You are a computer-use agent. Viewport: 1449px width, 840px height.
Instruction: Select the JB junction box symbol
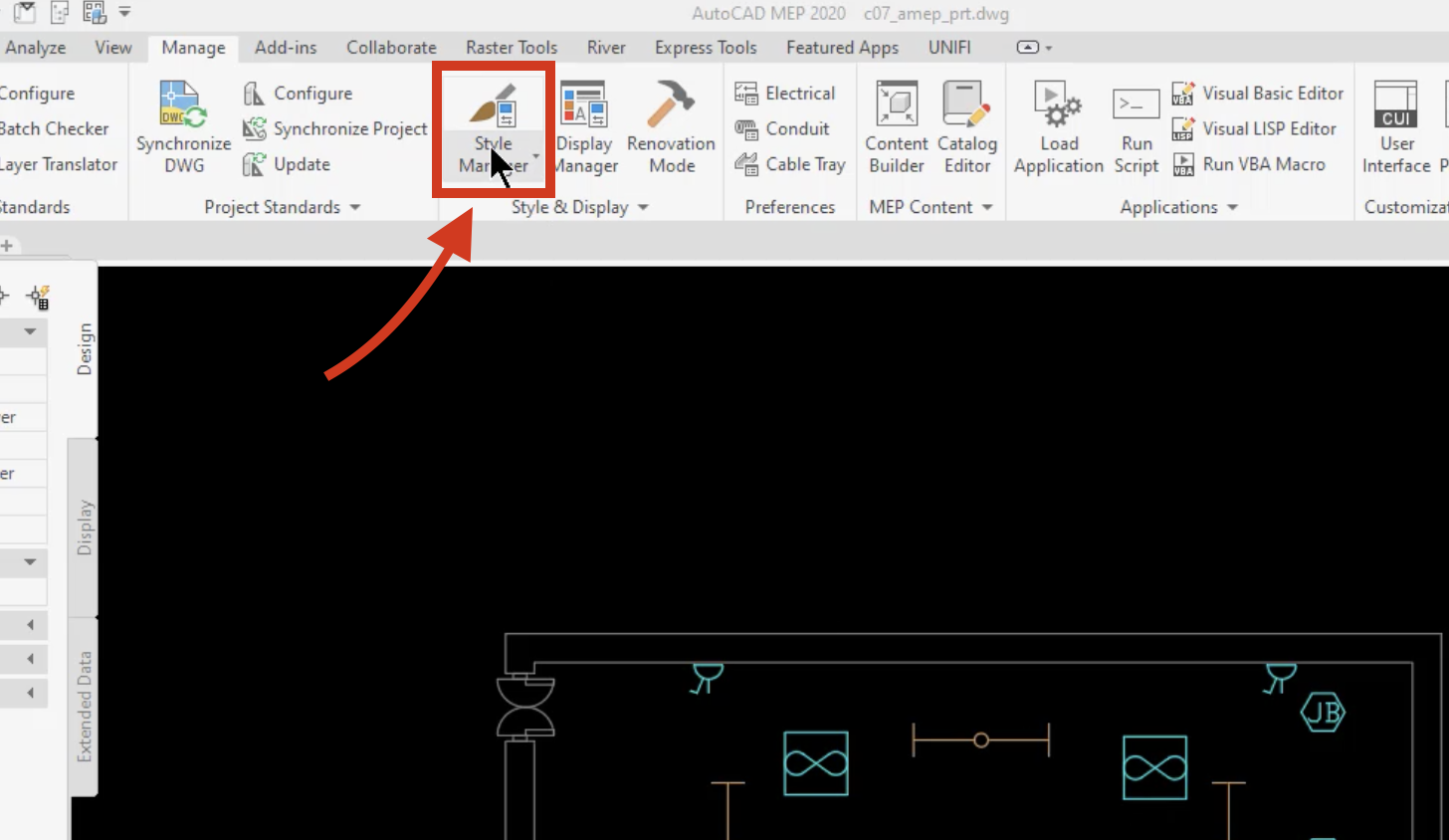pos(1323,712)
